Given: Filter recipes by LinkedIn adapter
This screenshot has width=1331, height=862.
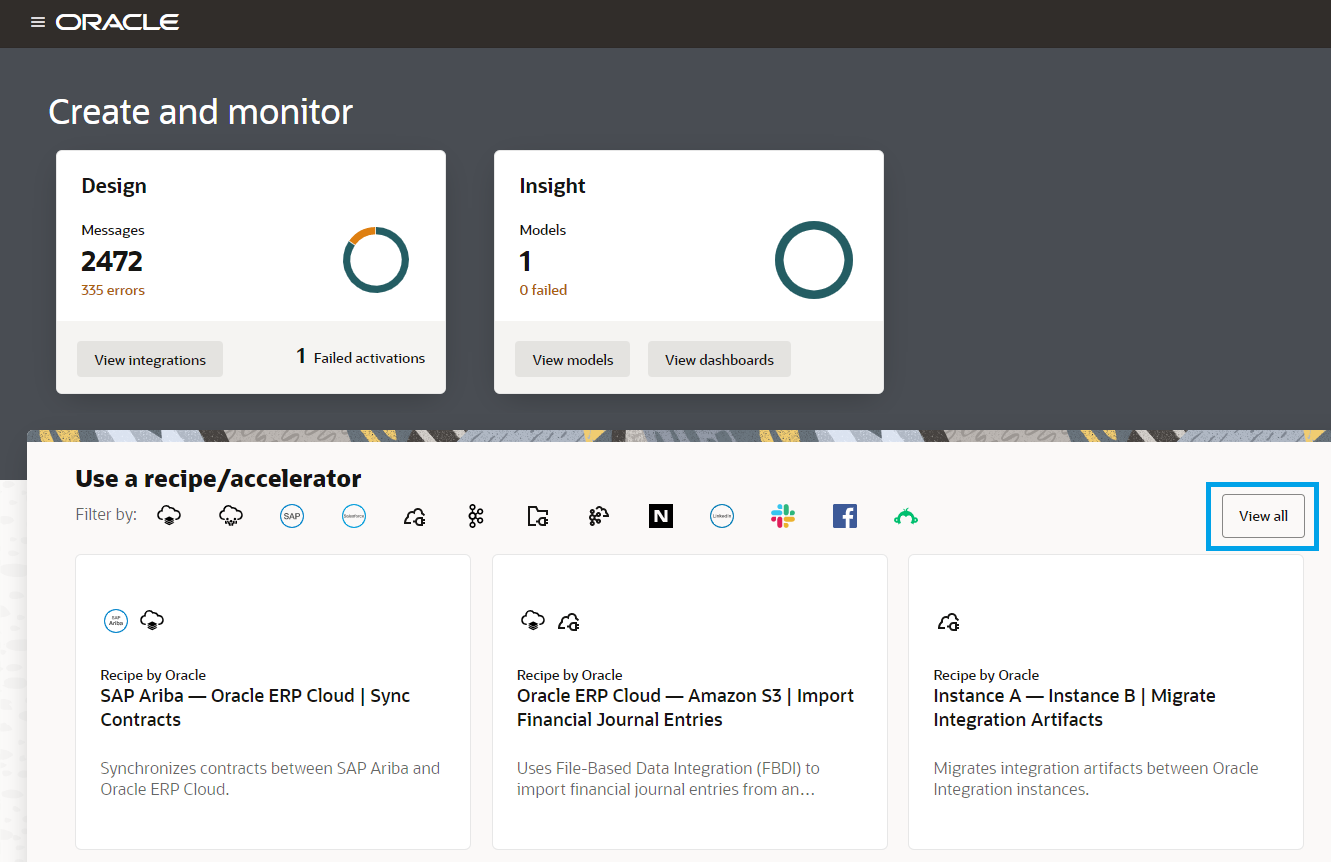Looking at the screenshot, I should tap(722, 515).
